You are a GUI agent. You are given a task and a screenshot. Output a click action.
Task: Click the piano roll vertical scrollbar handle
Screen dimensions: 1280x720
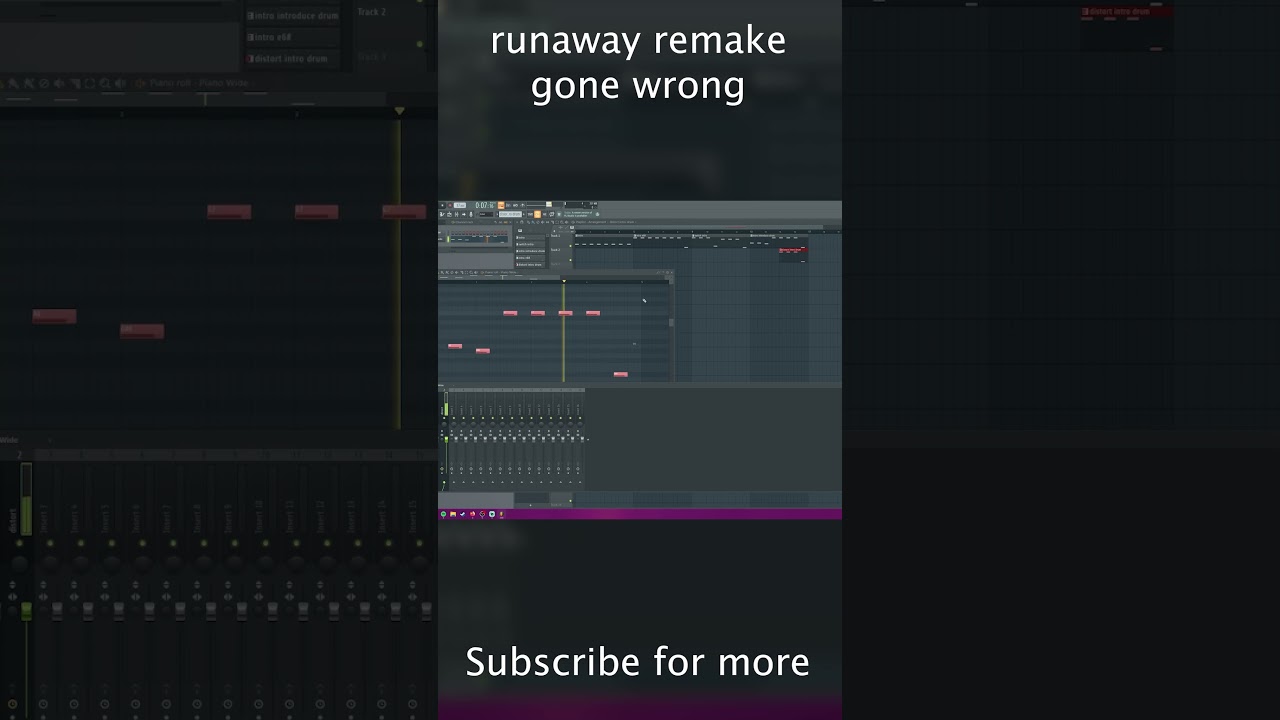point(671,322)
